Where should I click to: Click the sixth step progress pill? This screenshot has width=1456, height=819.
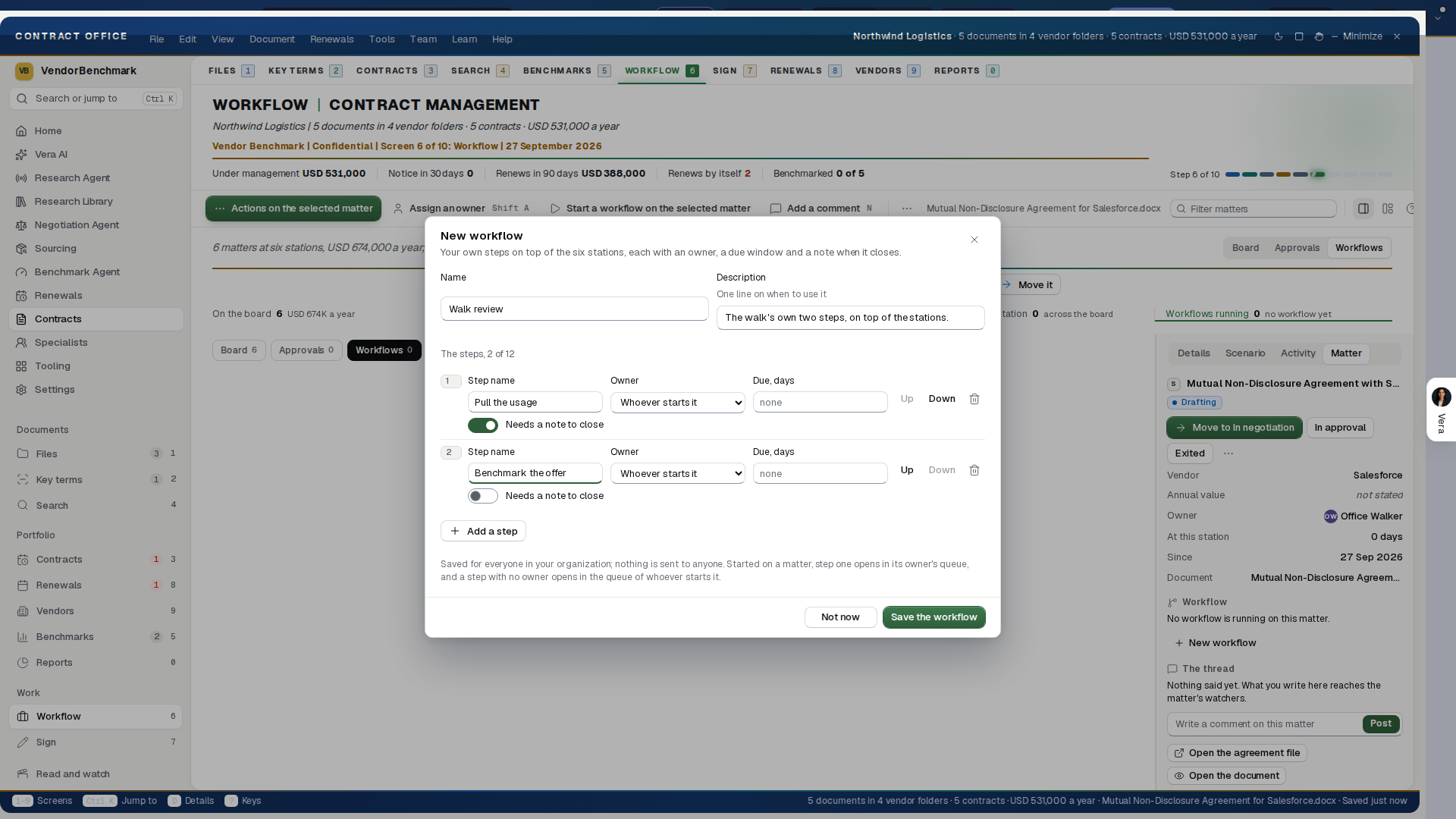point(1318,174)
